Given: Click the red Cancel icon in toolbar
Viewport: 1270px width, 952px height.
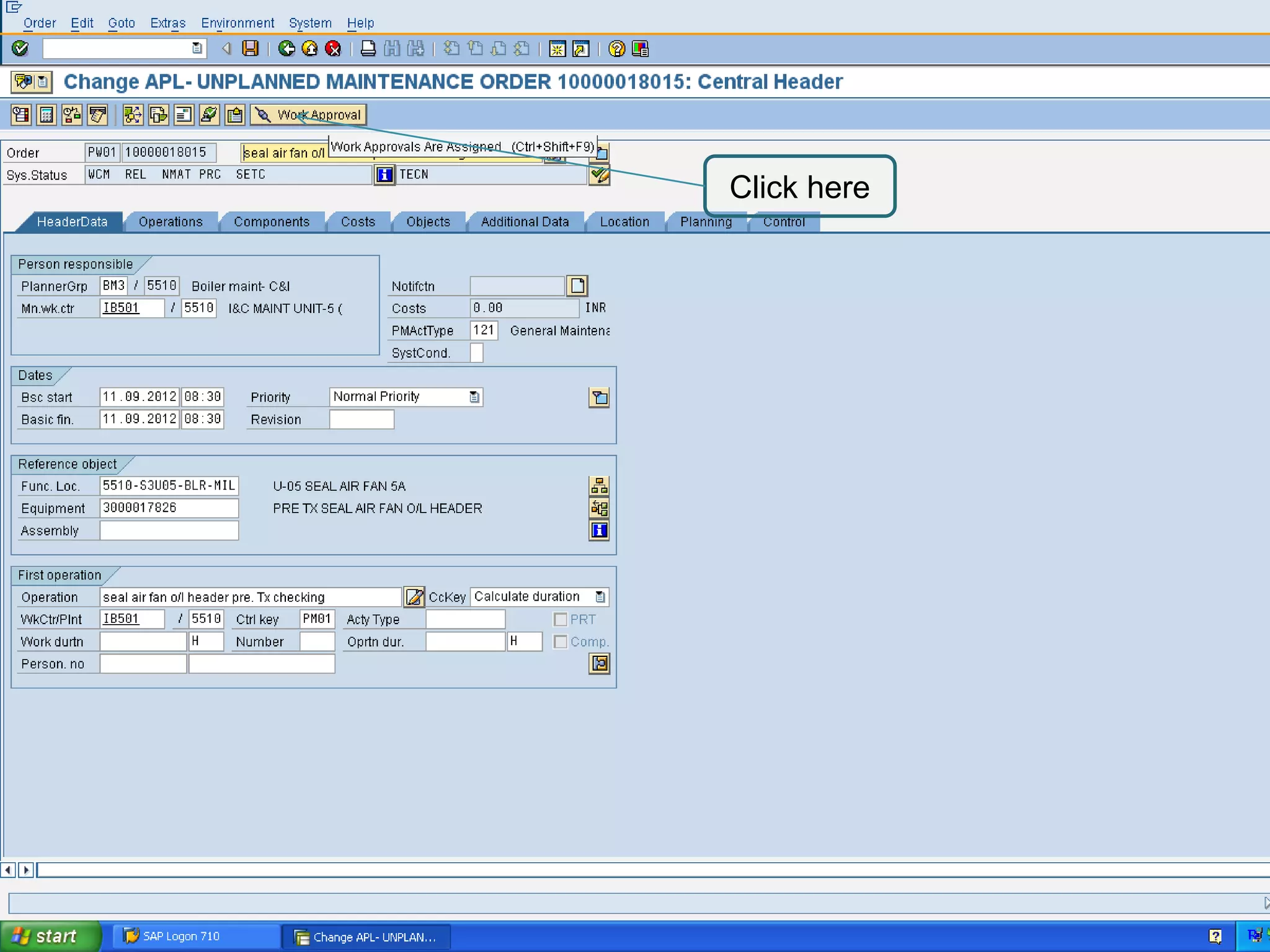Looking at the screenshot, I should 333,48.
